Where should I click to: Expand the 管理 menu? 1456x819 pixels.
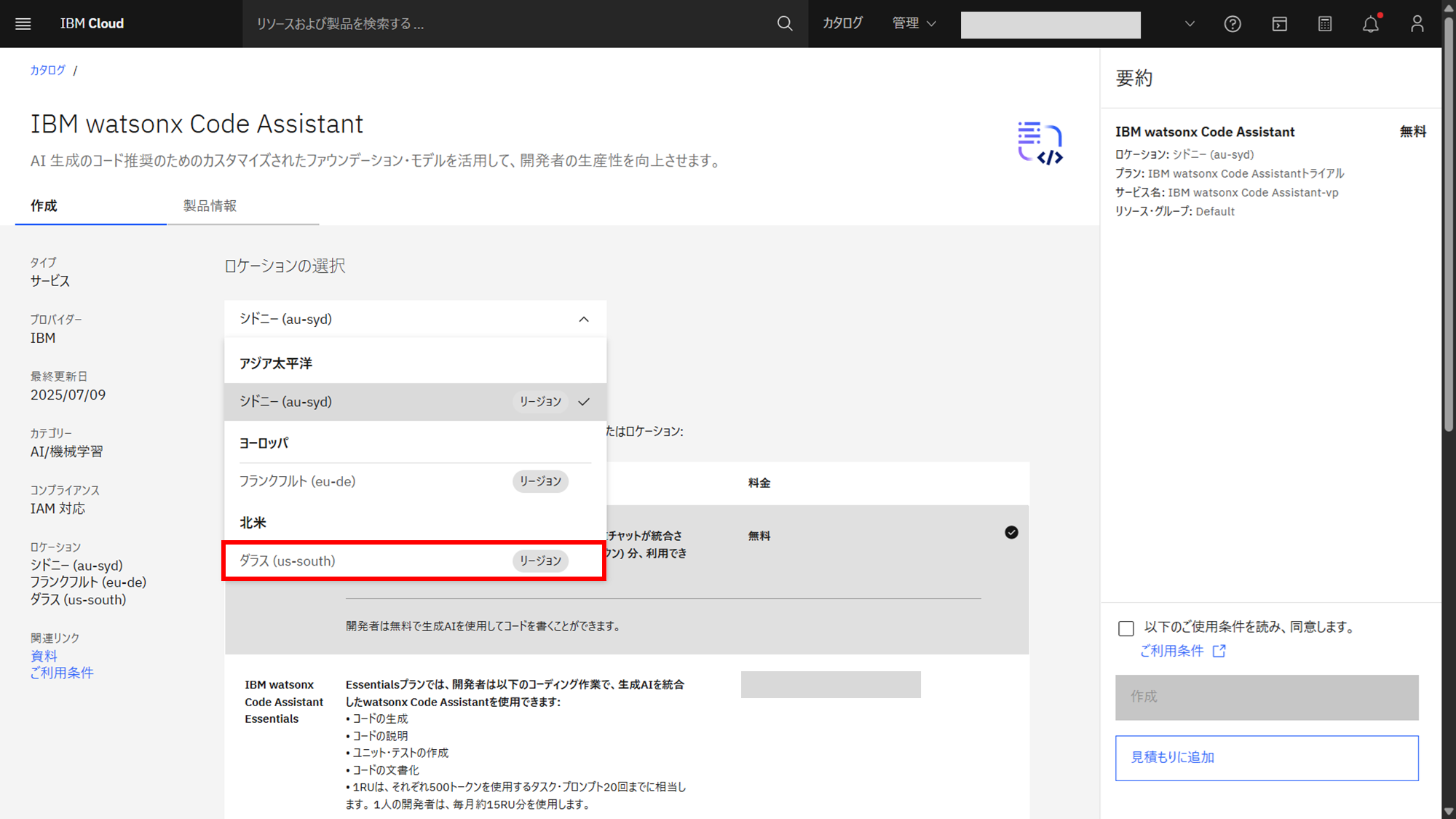pyautogui.click(x=914, y=23)
